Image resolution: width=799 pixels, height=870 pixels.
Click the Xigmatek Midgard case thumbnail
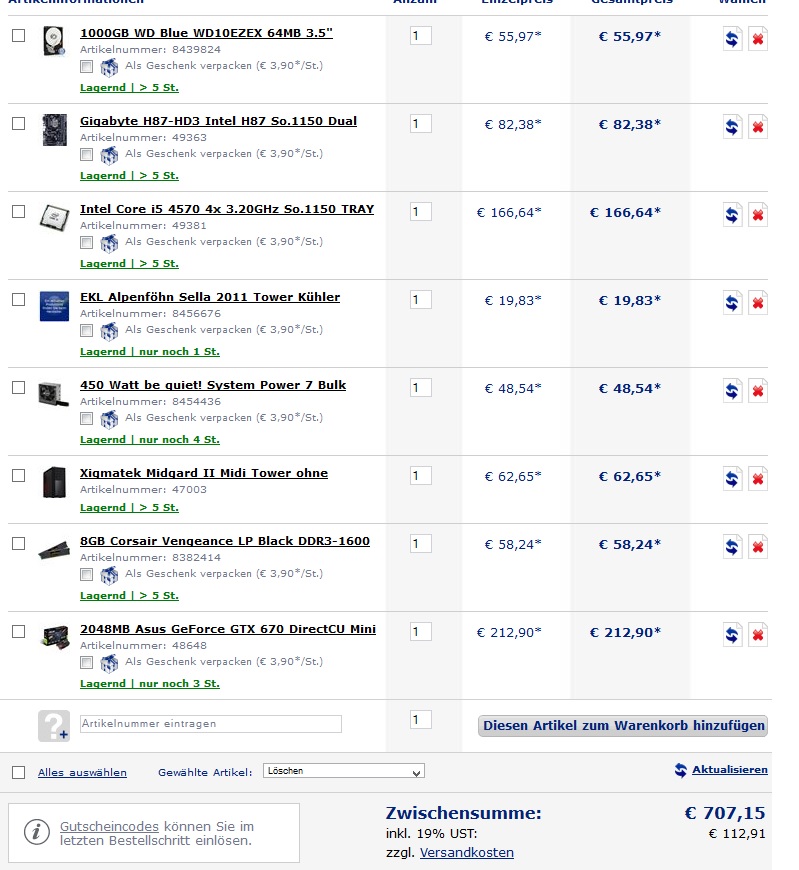coord(54,482)
